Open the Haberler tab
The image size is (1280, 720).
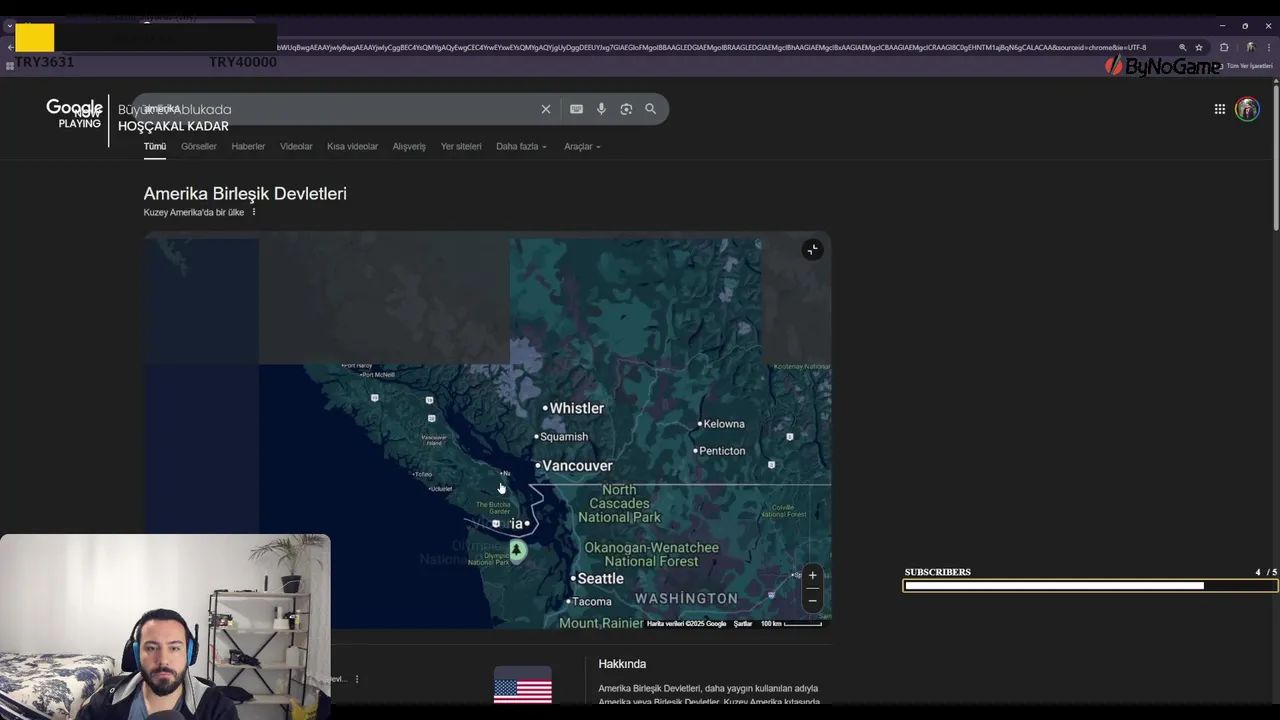[x=248, y=146]
